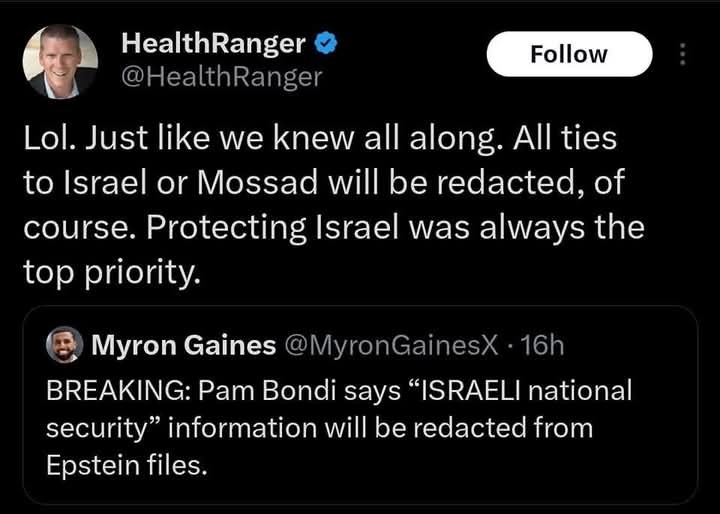This screenshot has width=720, height=514.
Task: Click "Epstein files." in quoted tweet
Action: (126, 465)
